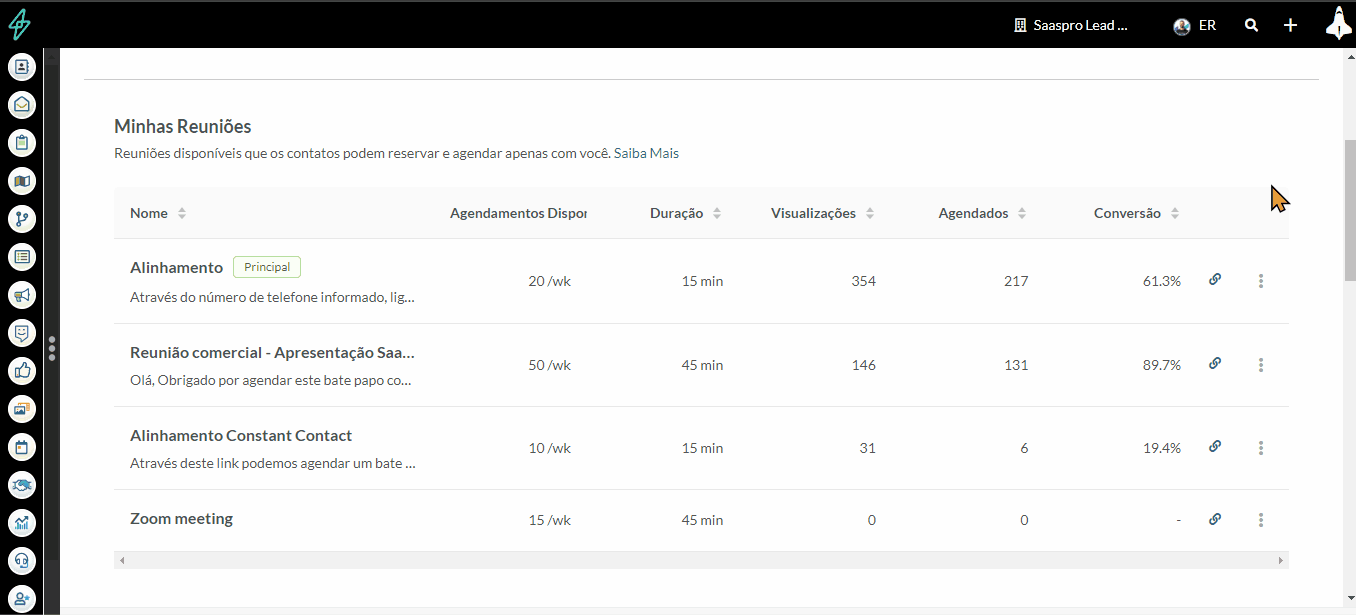
Task: Open the search magnifier in top bar
Action: (x=1251, y=25)
